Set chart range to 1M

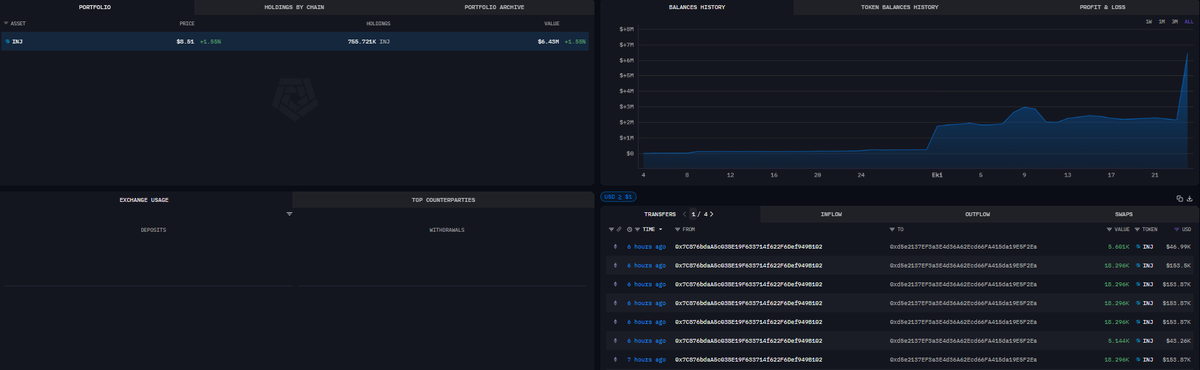tap(1163, 21)
